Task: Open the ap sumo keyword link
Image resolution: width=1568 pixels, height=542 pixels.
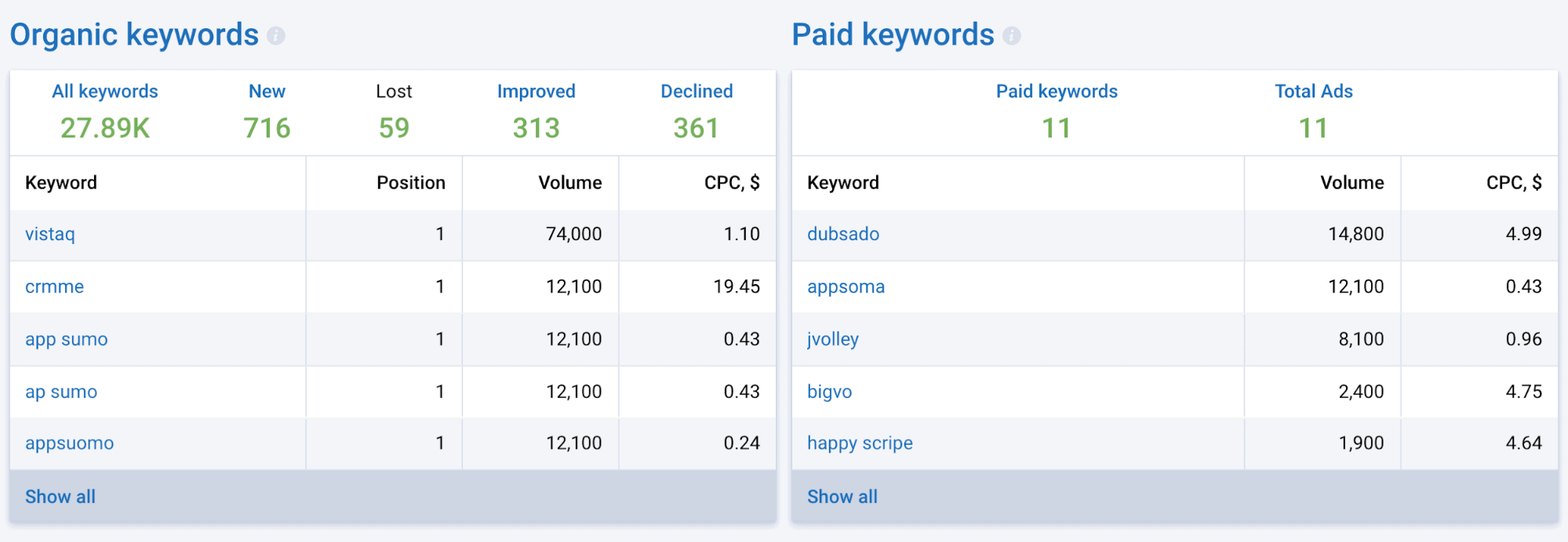Action: (x=61, y=391)
